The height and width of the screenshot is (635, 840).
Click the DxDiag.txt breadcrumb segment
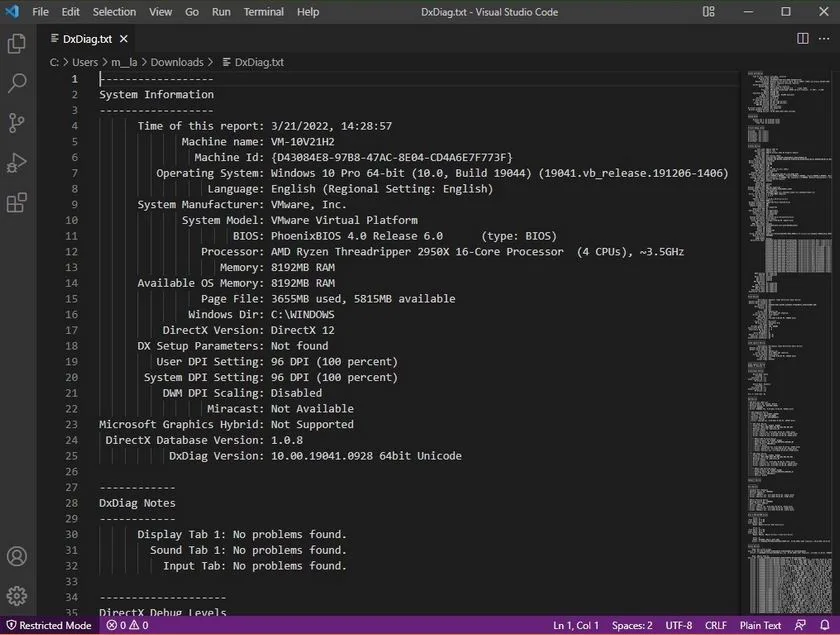[253, 62]
